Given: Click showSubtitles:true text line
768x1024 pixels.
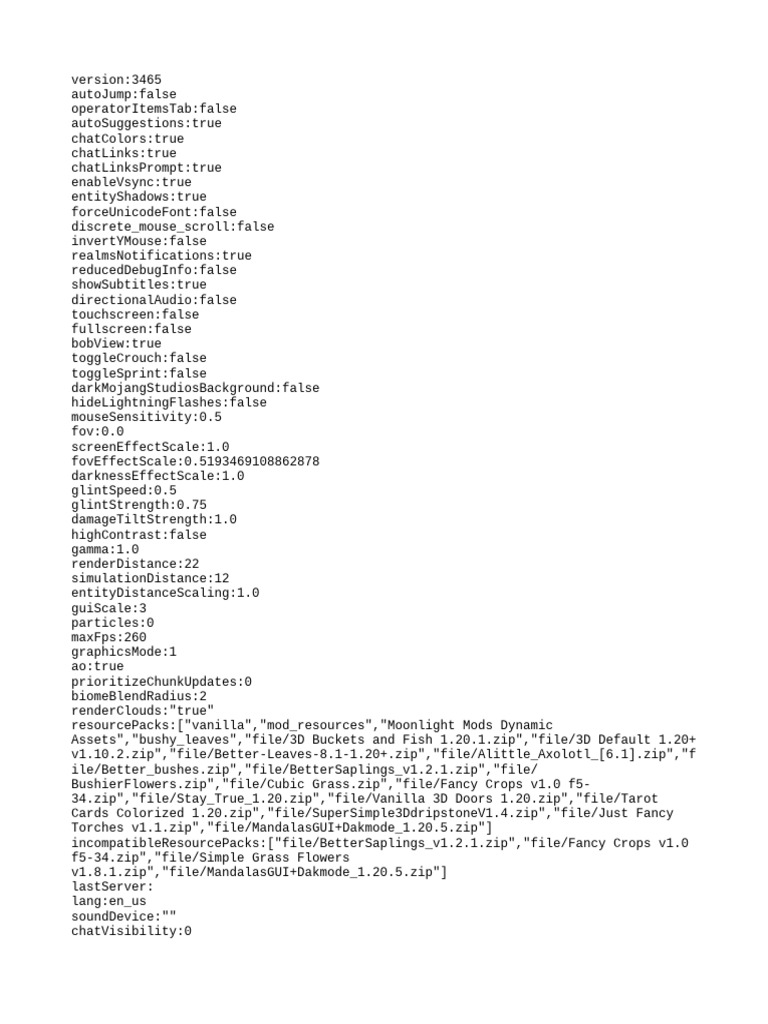Looking at the screenshot, I should coord(138,285).
